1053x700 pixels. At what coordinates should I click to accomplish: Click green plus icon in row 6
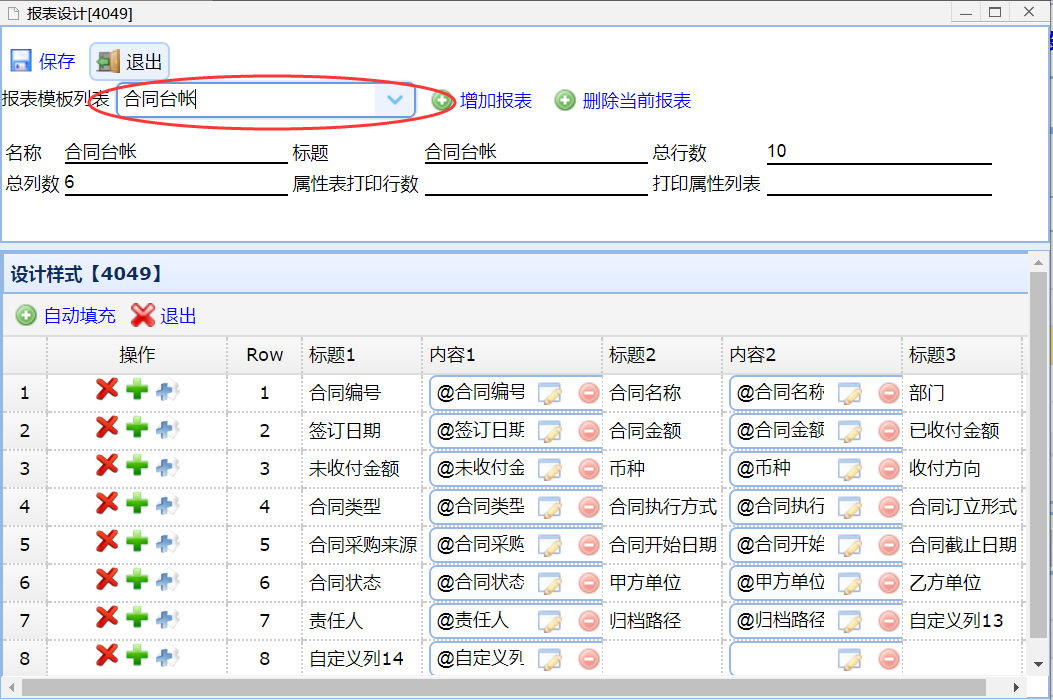[x=137, y=580]
